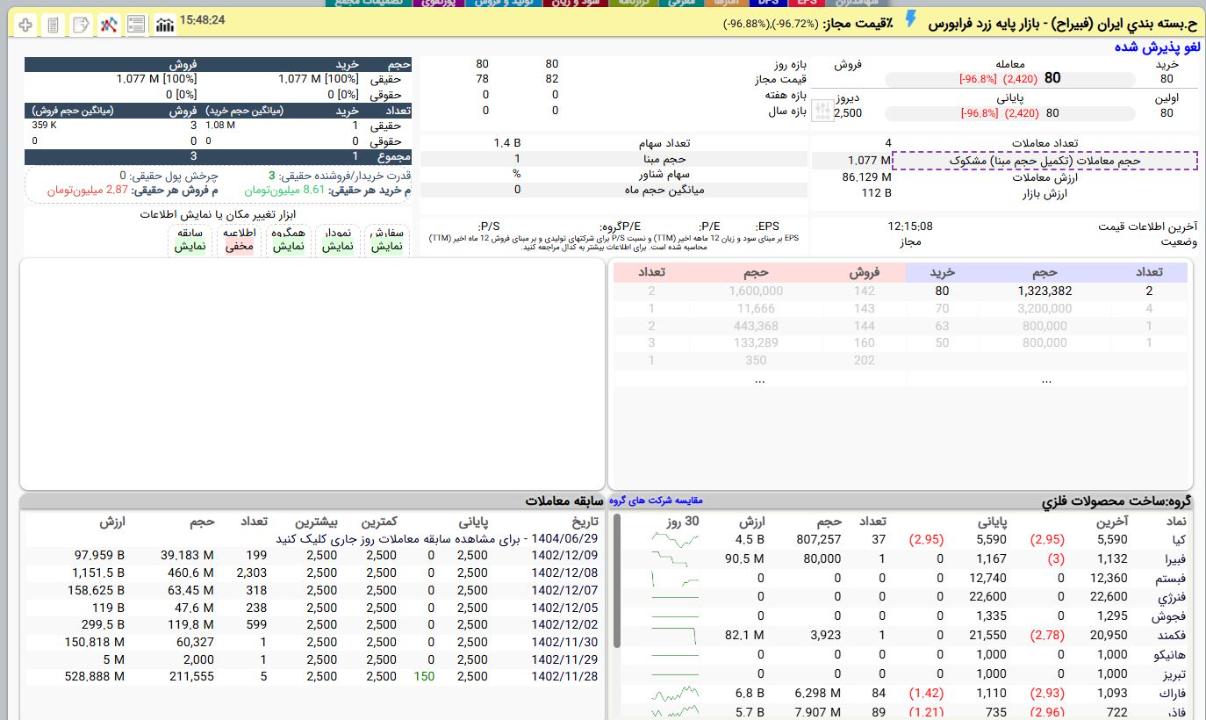Open the technical chart icon with red-blue lines
Viewport: 1206px width, 720px height.
(x=106, y=21)
